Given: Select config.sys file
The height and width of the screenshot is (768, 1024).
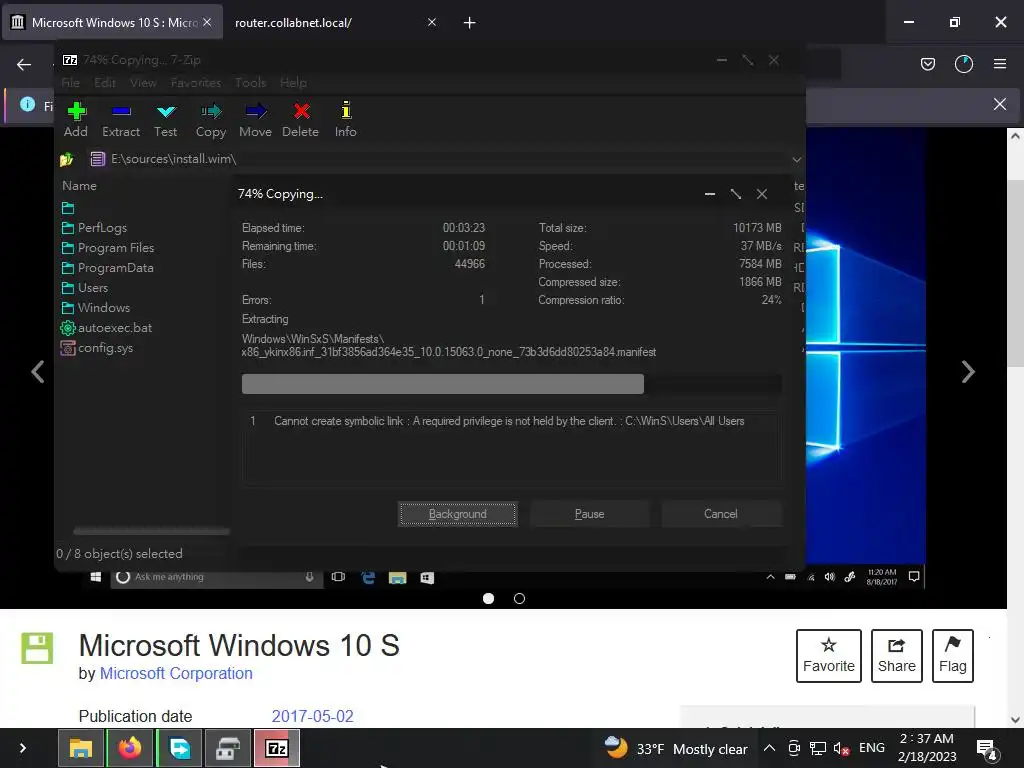Looking at the screenshot, I should coord(97,347).
